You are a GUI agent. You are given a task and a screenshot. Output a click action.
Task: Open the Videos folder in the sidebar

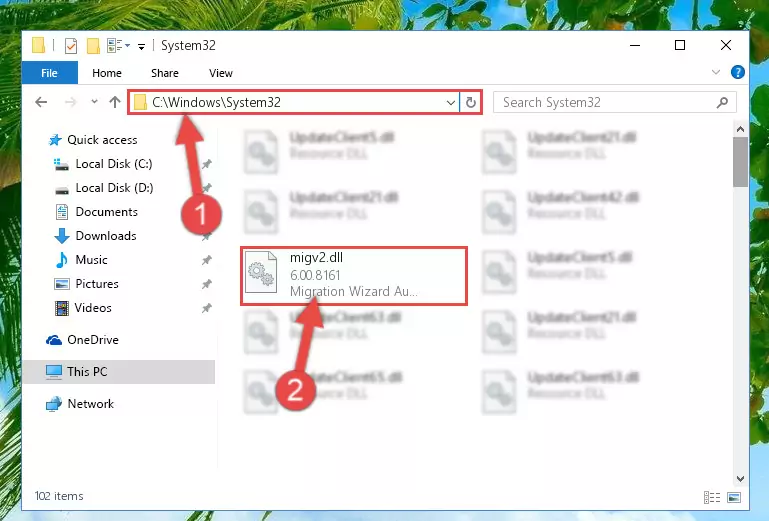tap(93, 308)
